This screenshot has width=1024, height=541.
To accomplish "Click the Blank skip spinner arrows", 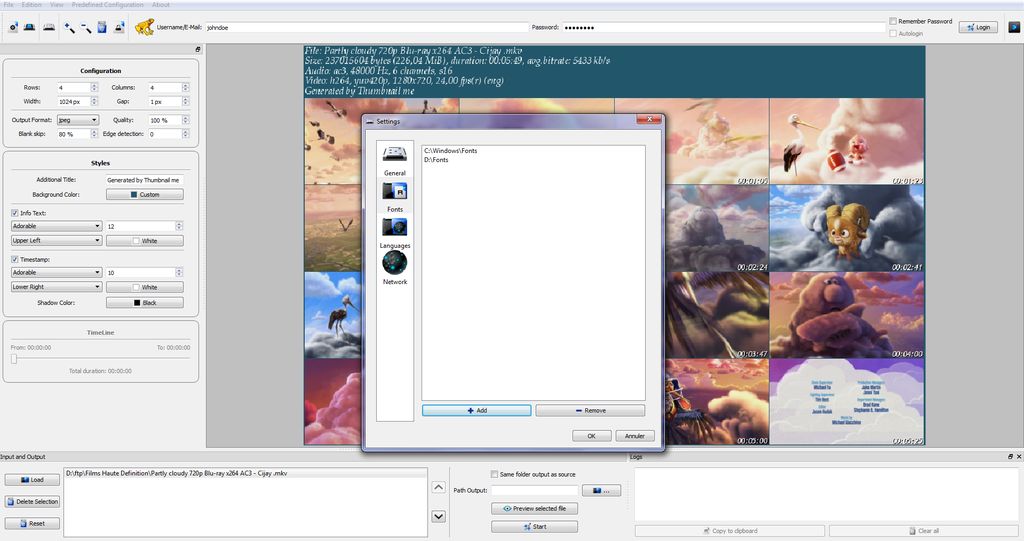I will pyautogui.click(x=94, y=134).
